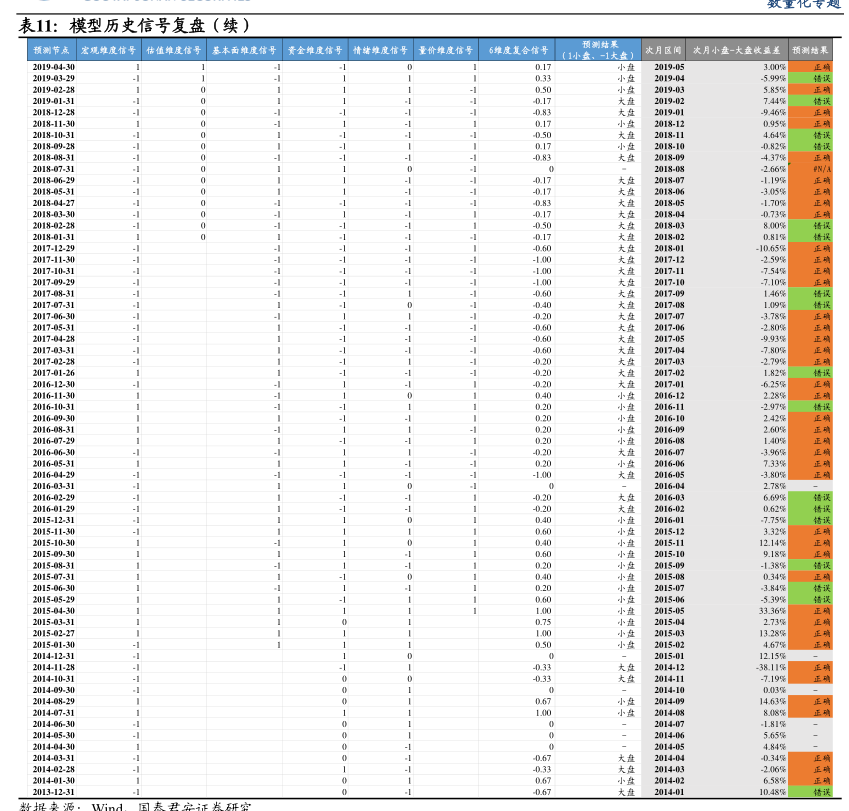Image resolution: width=849 pixels, height=811 pixels.
Task: Select the 资金维度信号 column header
Action: [x=314, y=49]
